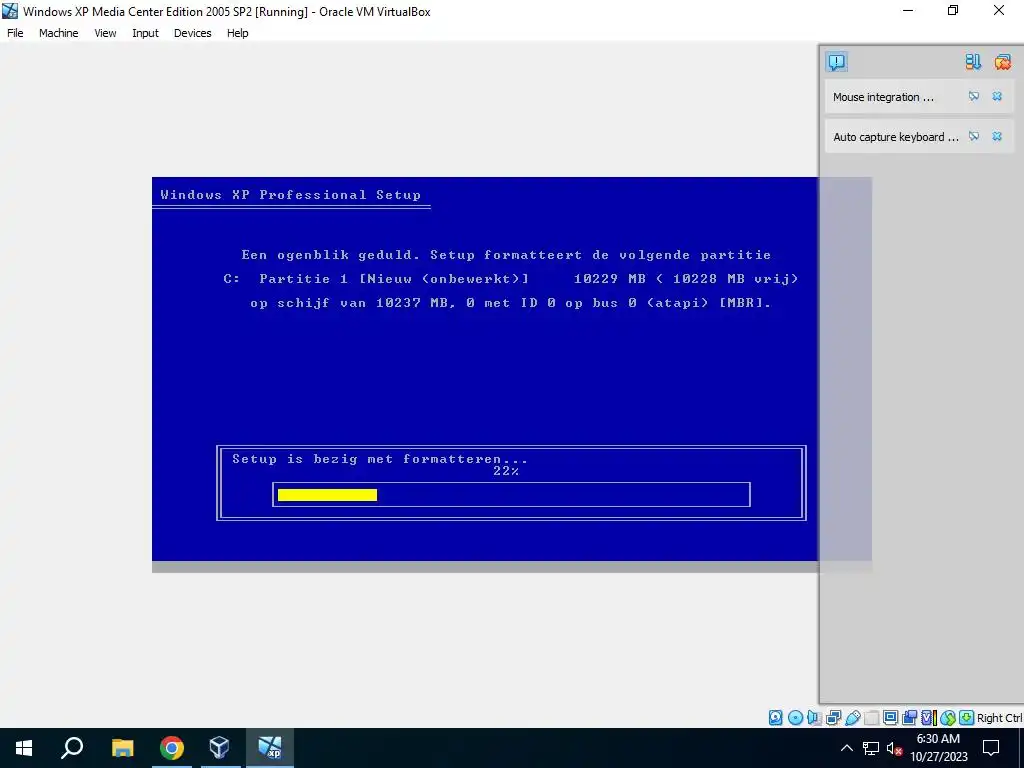Click 'Setup is bezig met formatteren...' text
This screenshot has width=1024, height=768.
pos(379,458)
